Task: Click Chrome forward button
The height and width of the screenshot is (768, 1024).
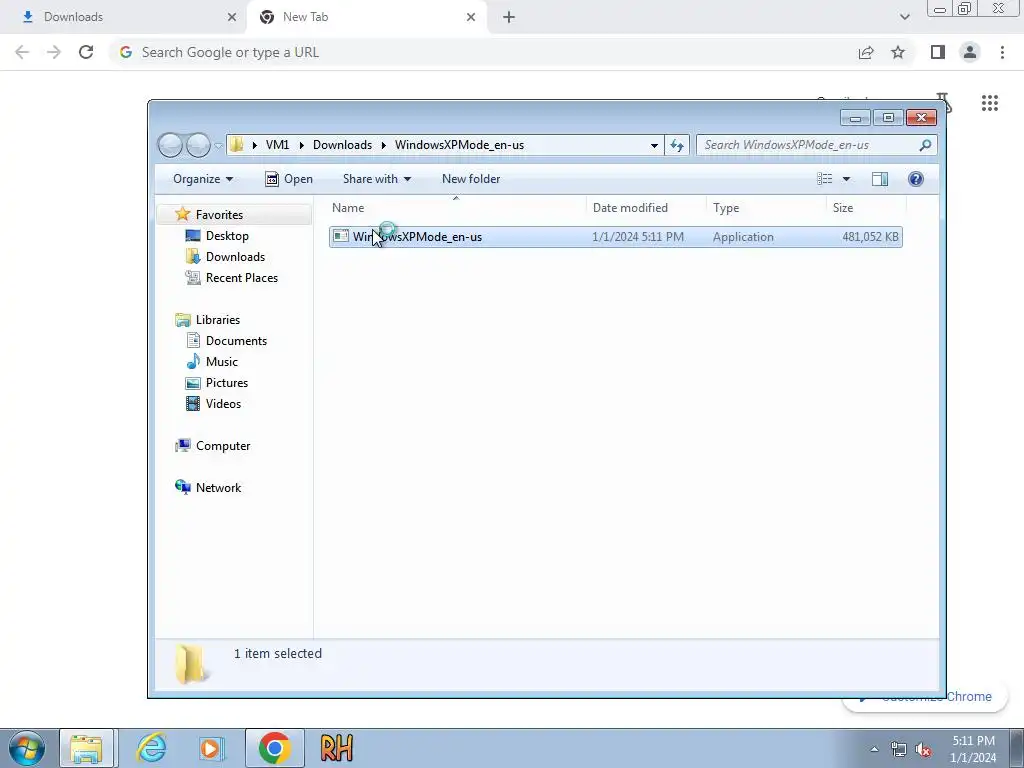Action: pos(54,52)
